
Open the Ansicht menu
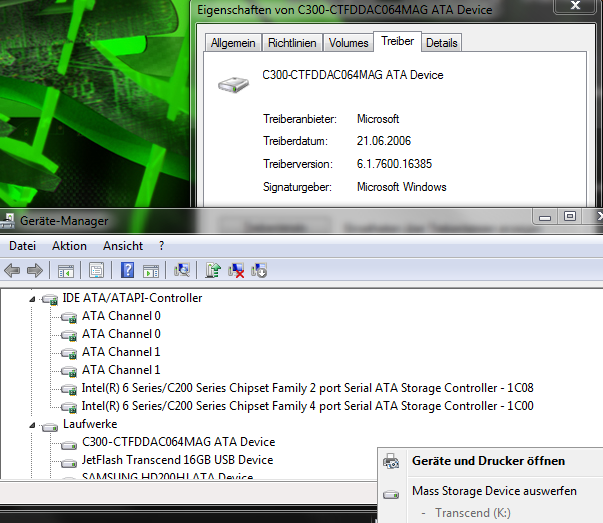tap(123, 246)
